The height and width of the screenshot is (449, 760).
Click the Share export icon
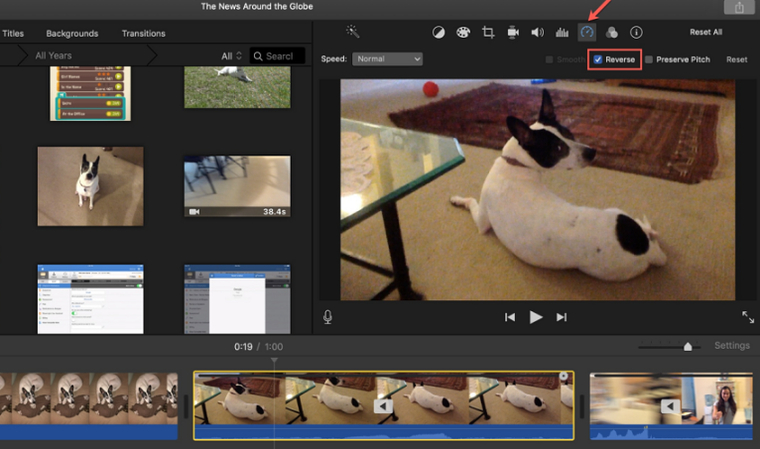click(739, 7)
